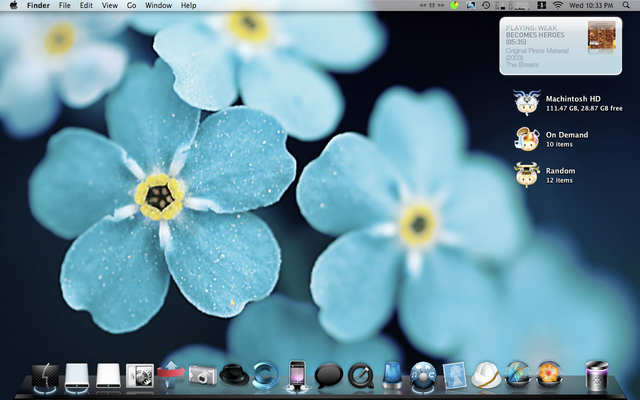This screenshot has height=400, width=640.
Task: Open the Go menu
Action: [x=131, y=5]
